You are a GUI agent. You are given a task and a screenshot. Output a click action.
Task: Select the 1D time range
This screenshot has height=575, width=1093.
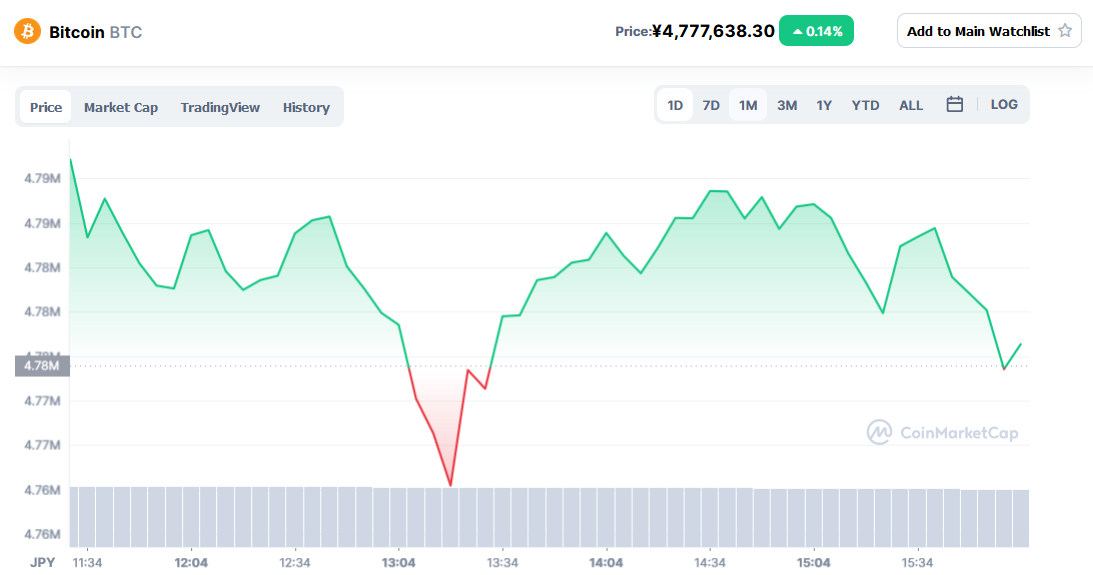pos(675,105)
